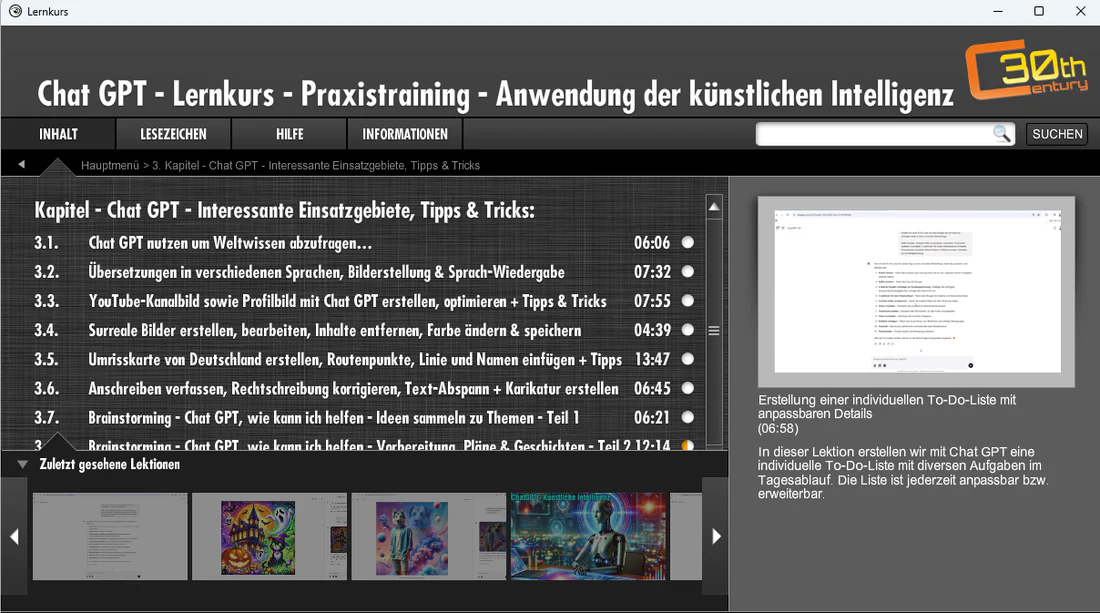1100x613 pixels.
Task: Click the Lernkurs app icon in title bar
Action: [14, 11]
